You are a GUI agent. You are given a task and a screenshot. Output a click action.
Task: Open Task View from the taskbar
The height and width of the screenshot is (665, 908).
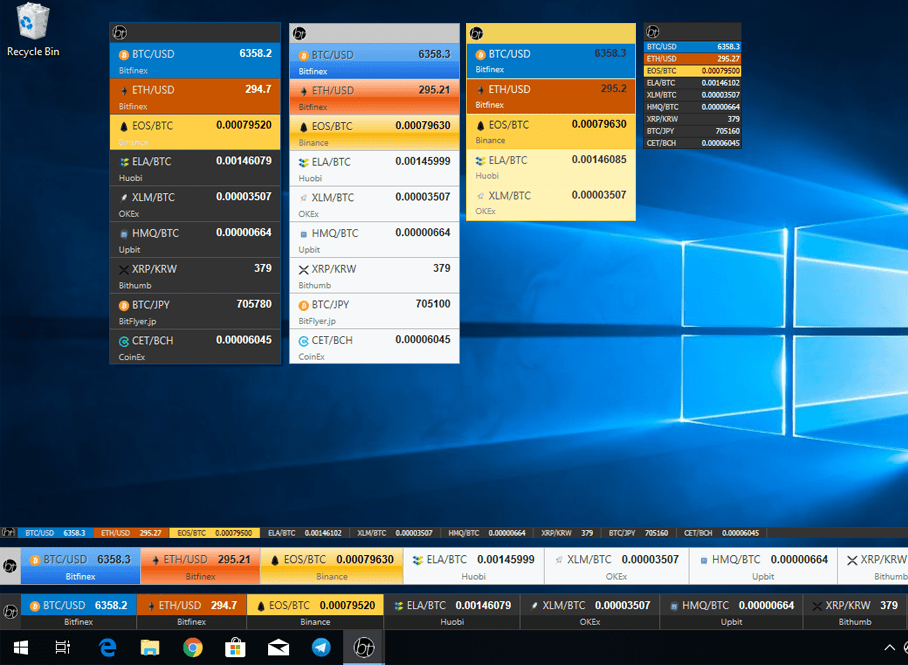point(63,647)
